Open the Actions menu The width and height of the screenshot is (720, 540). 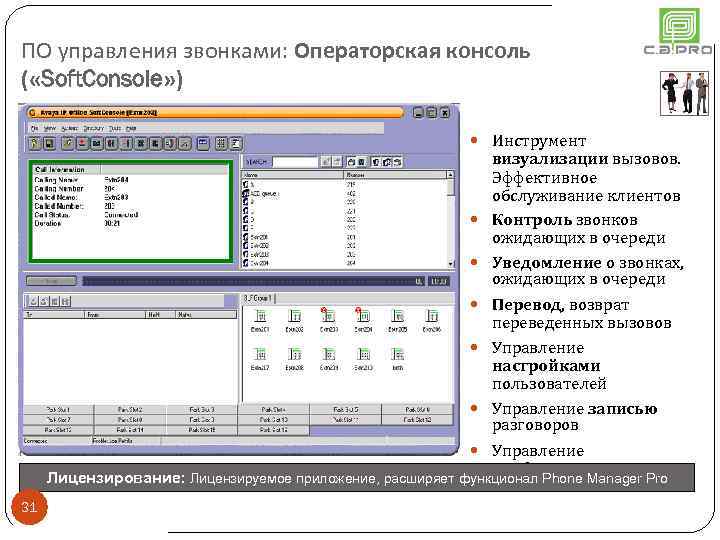tap(69, 129)
